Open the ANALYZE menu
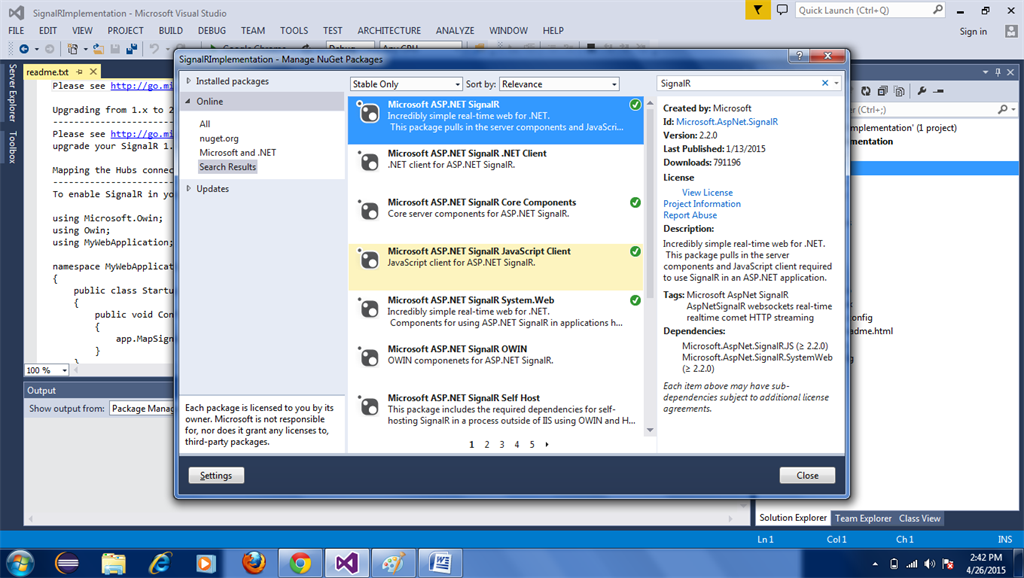Screen dimensions: 1024x578 pyautogui.click(x=455, y=31)
